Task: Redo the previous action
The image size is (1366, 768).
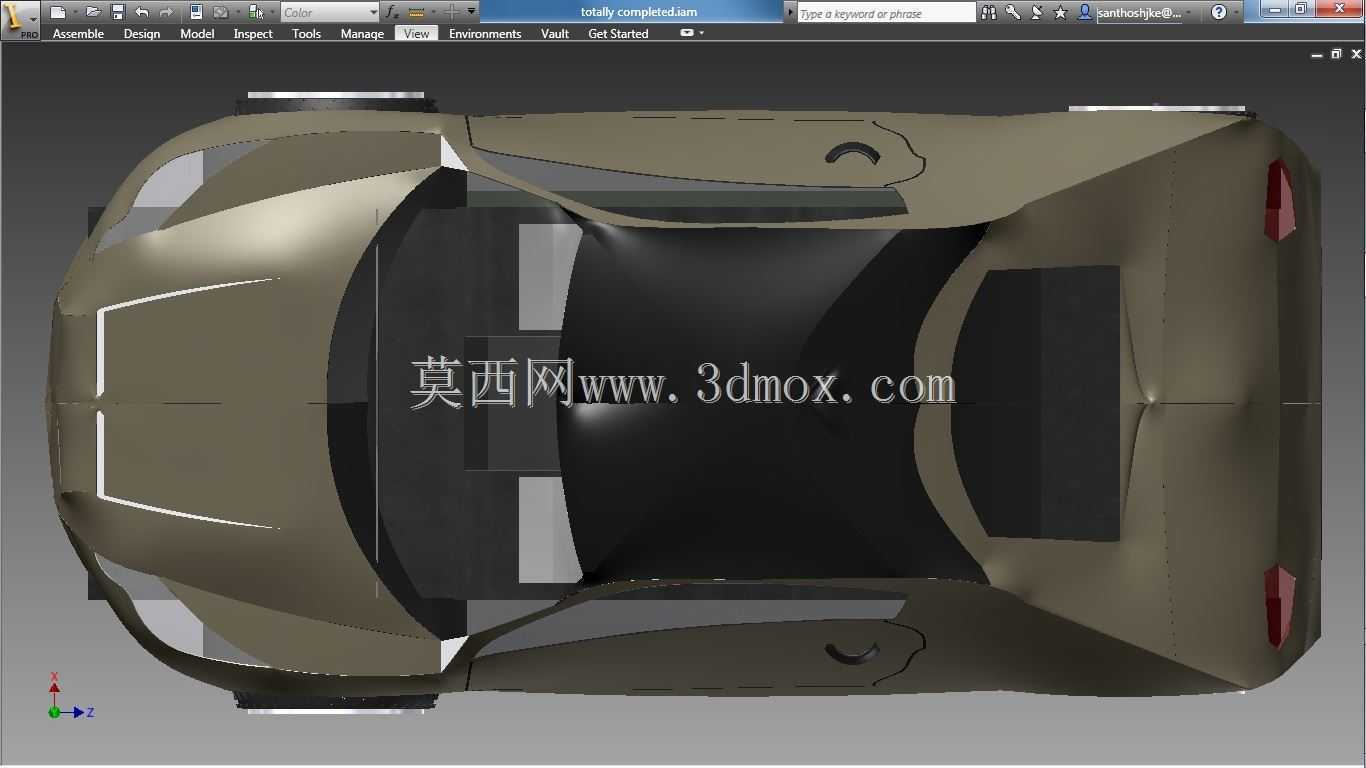Action: 166,12
